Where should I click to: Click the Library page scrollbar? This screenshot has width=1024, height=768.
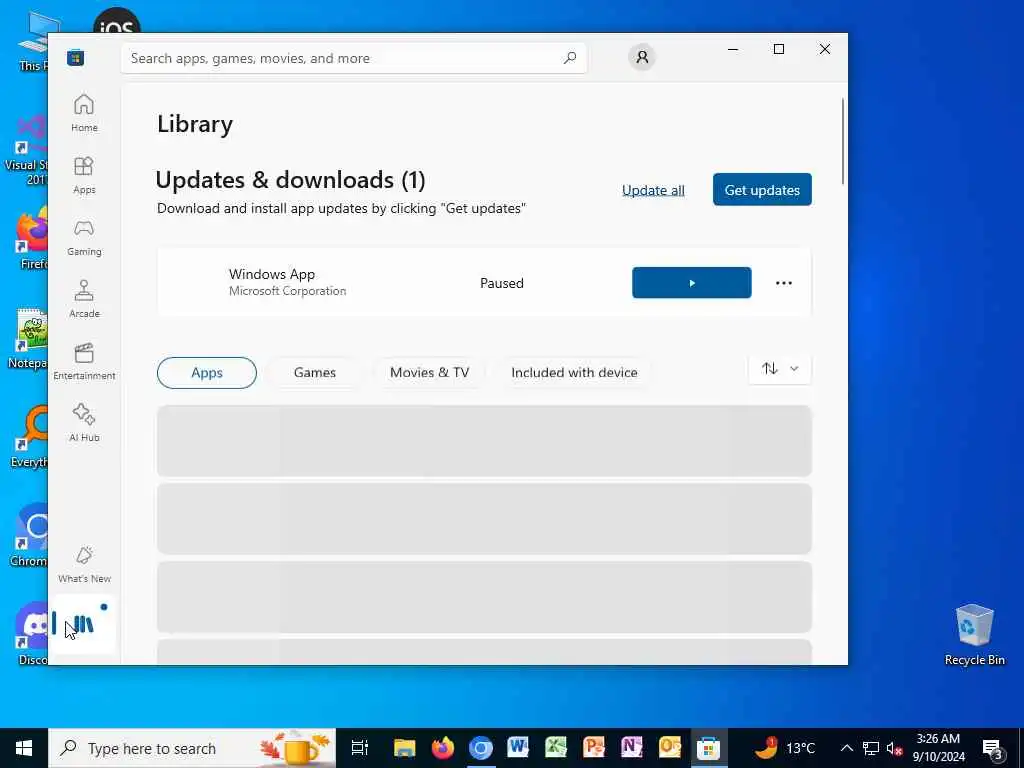pos(843,141)
